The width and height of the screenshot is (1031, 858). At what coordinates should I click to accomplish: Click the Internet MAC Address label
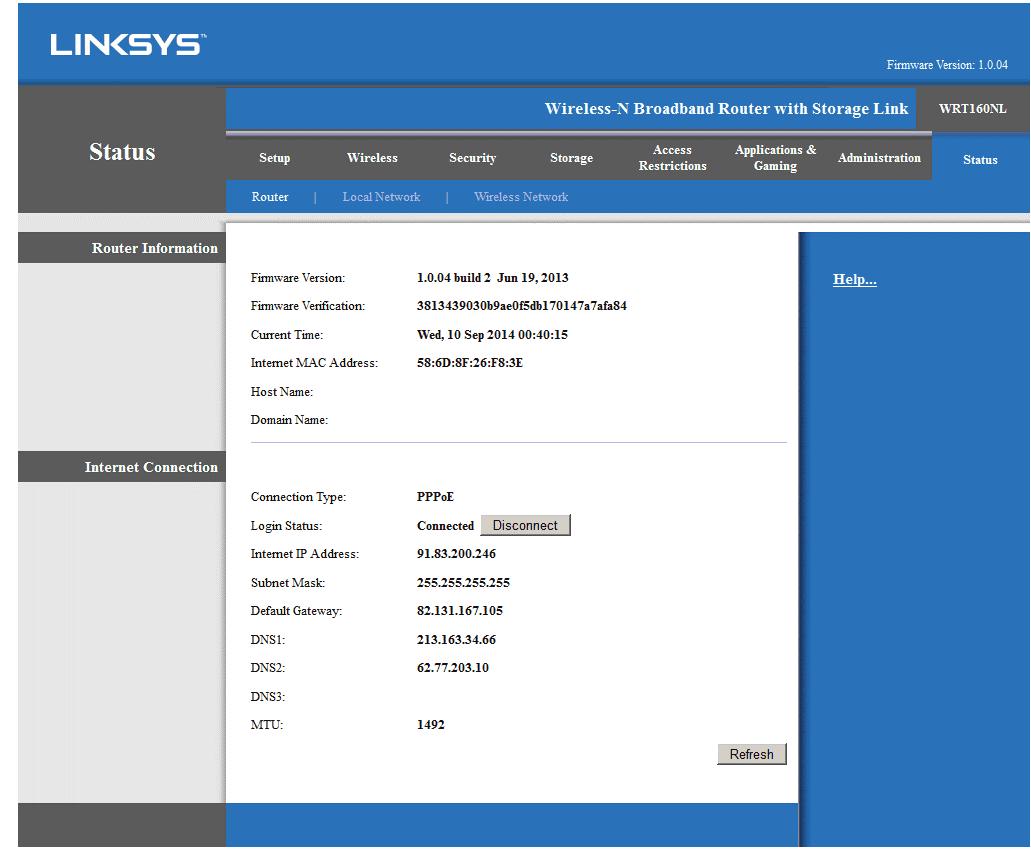[314, 363]
